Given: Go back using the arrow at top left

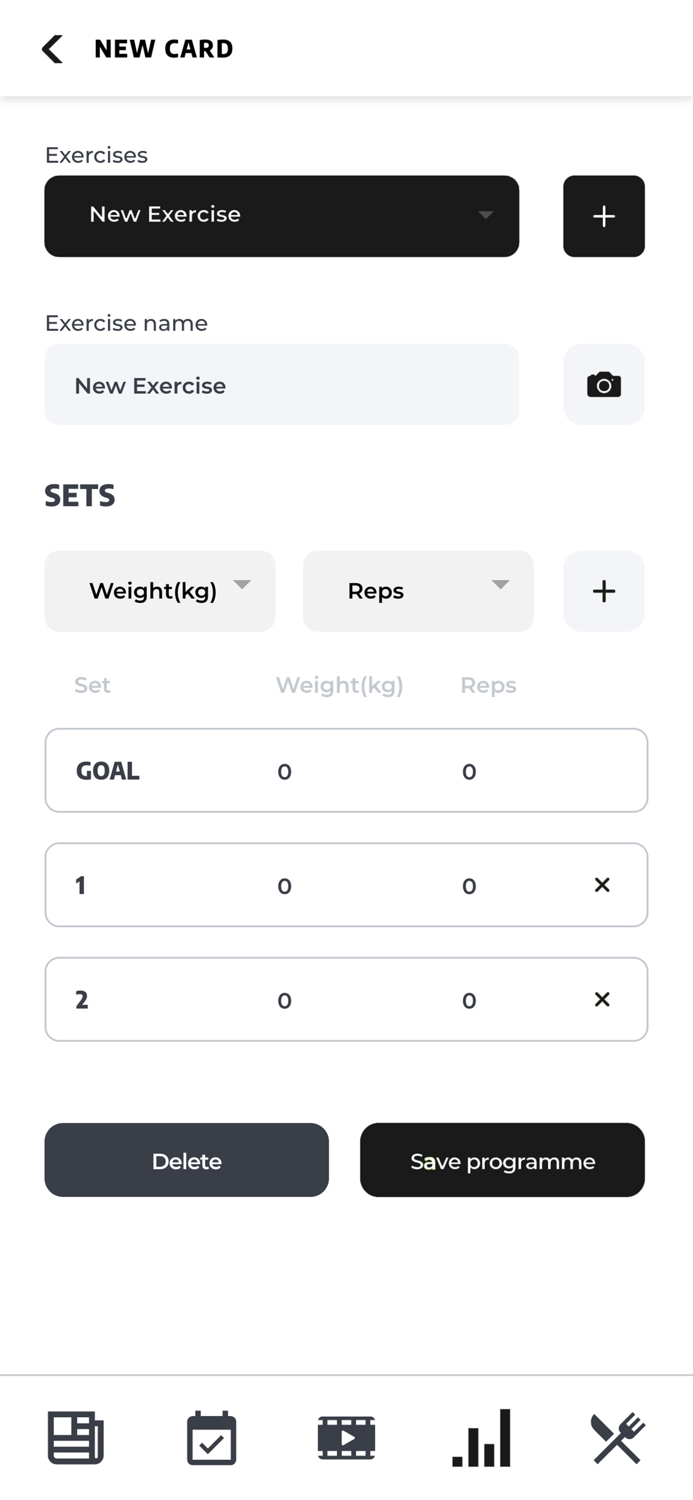Looking at the screenshot, I should point(50,48).
